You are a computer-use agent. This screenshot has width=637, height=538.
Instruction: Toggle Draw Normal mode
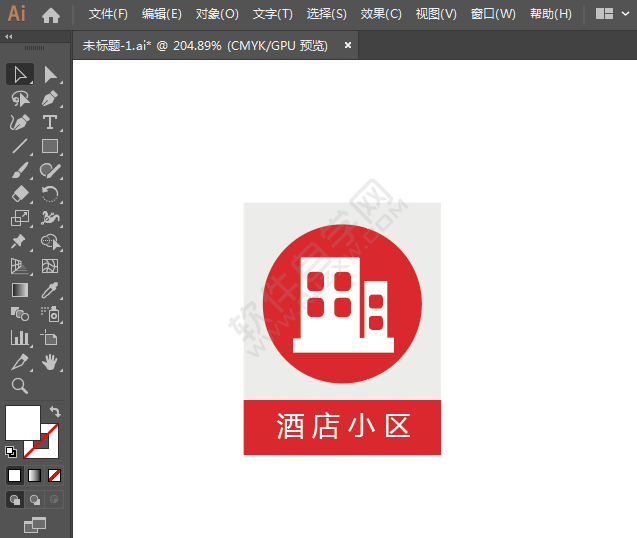coord(15,499)
